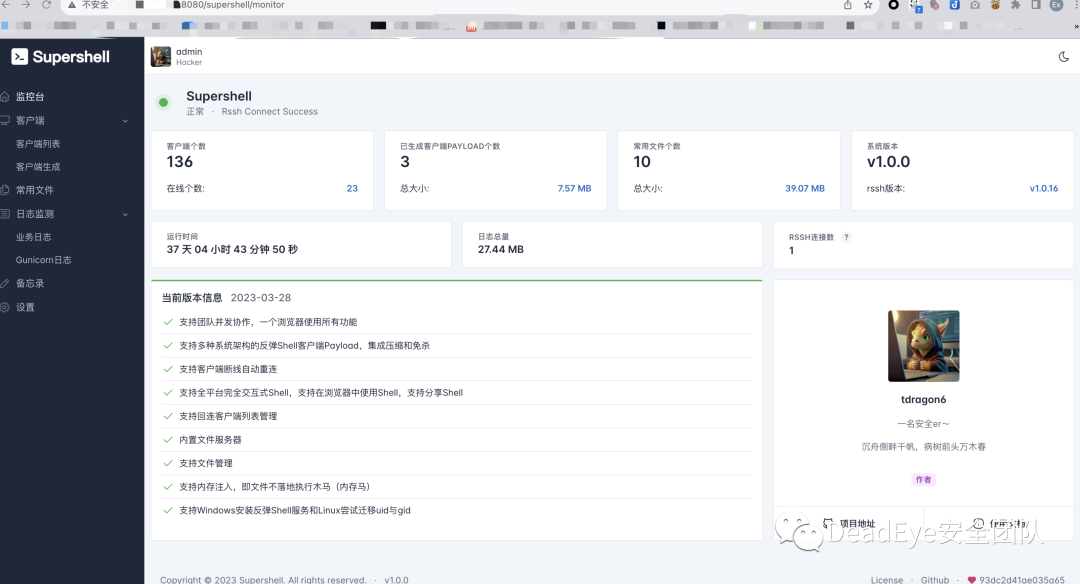Collapse the 客户端 sidebar menu chevron

pos(127,120)
